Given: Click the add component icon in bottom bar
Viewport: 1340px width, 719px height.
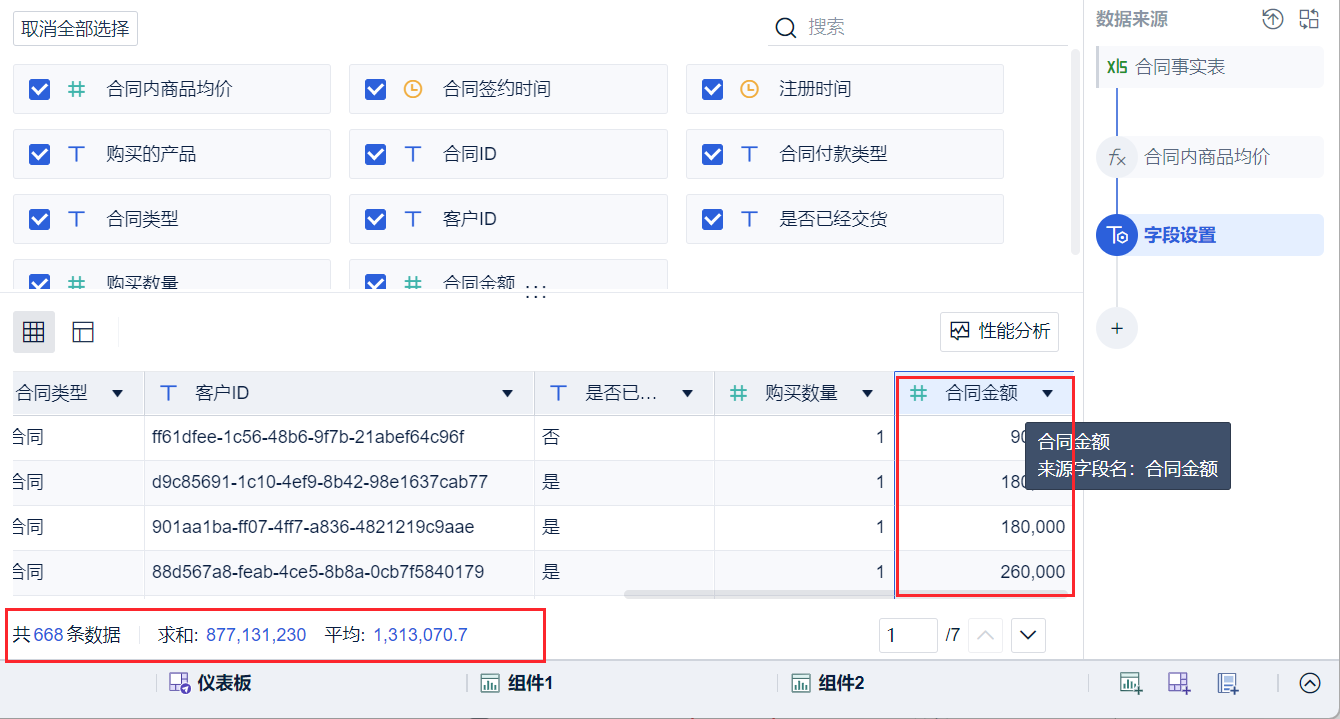Looking at the screenshot, I should pyautogui.click(x=1131, y=683).
